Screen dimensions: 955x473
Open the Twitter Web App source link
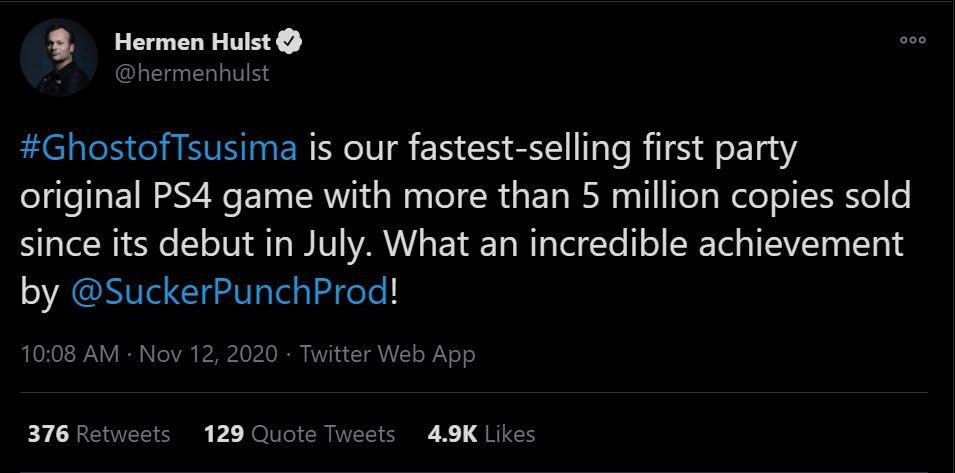pyautogui.click(x=387, y=354)
